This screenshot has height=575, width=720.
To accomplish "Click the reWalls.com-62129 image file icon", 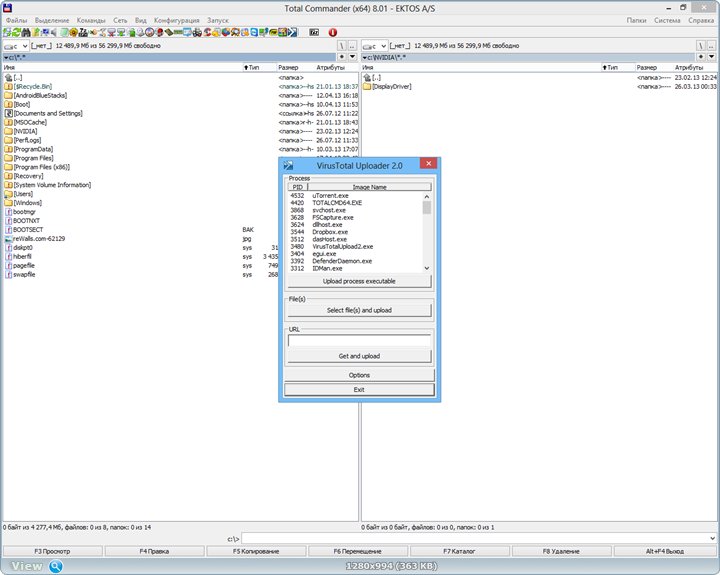I will [8, 239].
